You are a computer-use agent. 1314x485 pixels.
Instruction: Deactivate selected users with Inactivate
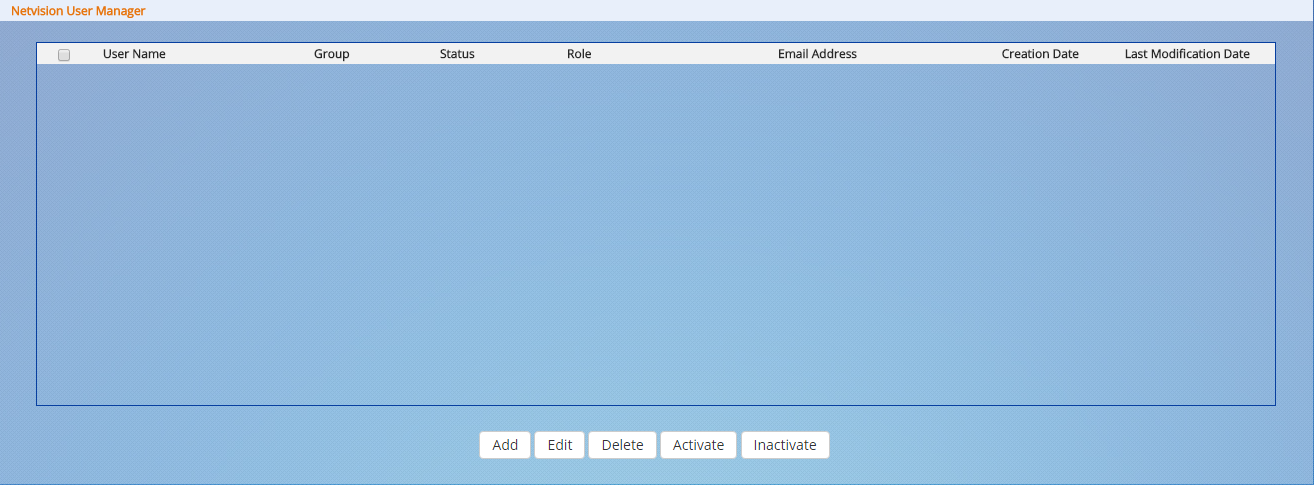pos(785,445)
